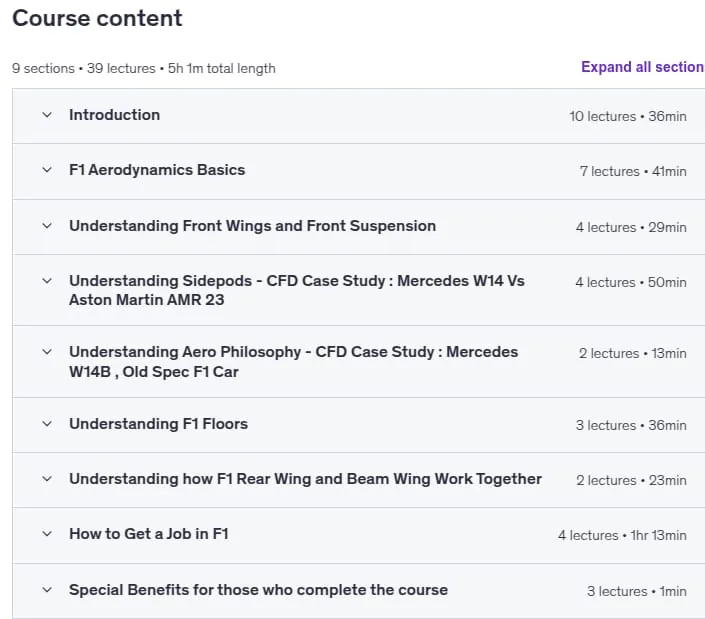Screen dimensions: 705x619
Task: Click chevron beside How to Get a Job in F1
Action: tap(47, 534)
